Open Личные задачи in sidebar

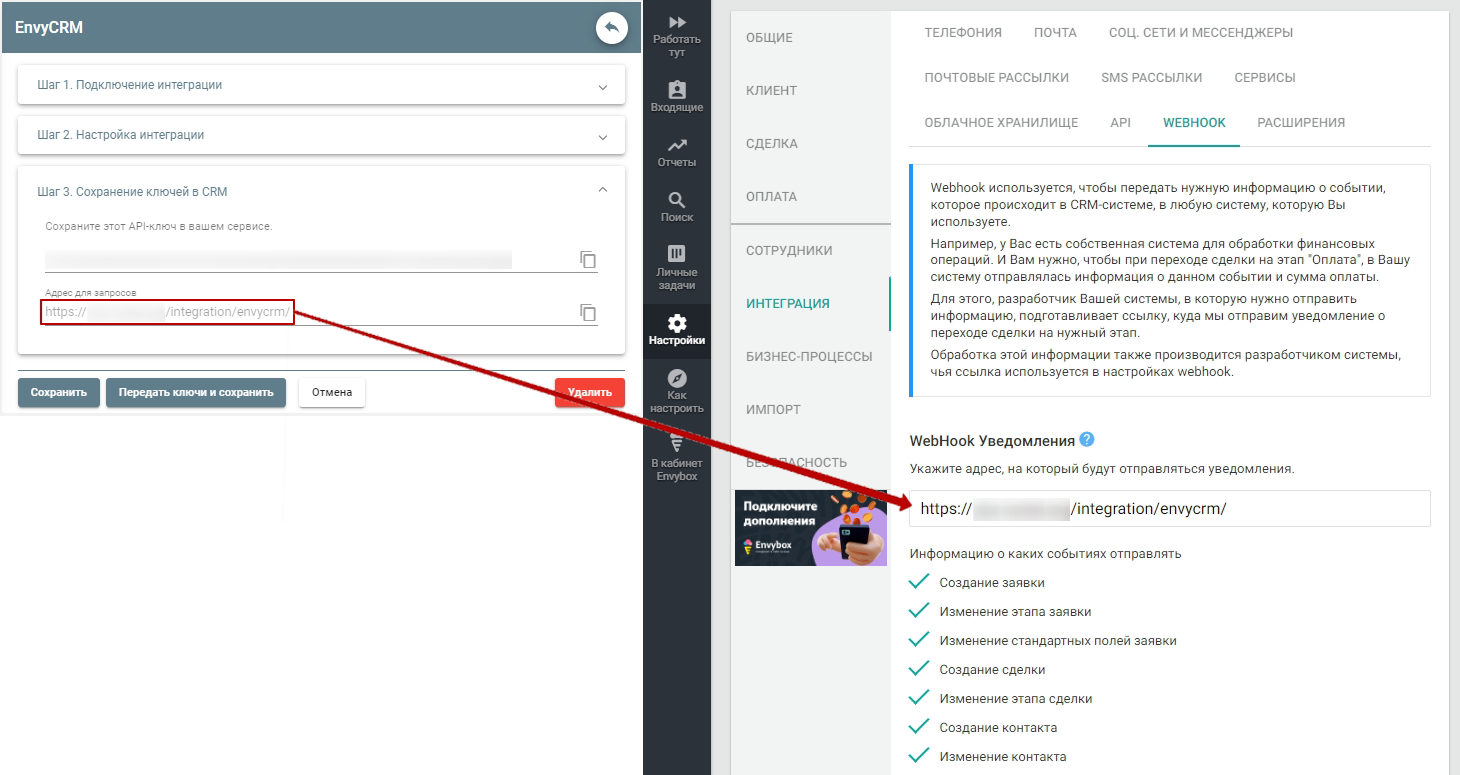click(x=677, y=266)
